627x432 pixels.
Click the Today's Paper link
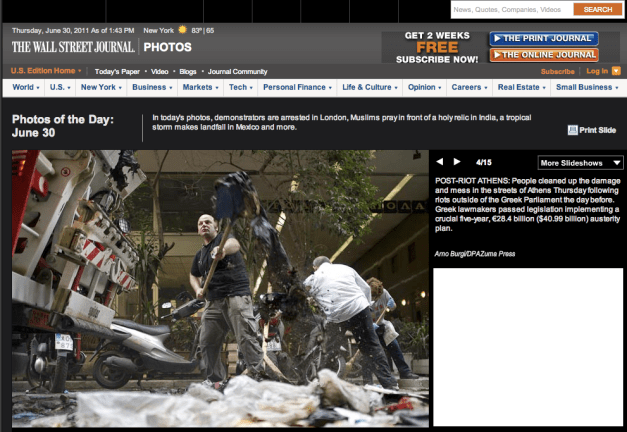[118, 72]
